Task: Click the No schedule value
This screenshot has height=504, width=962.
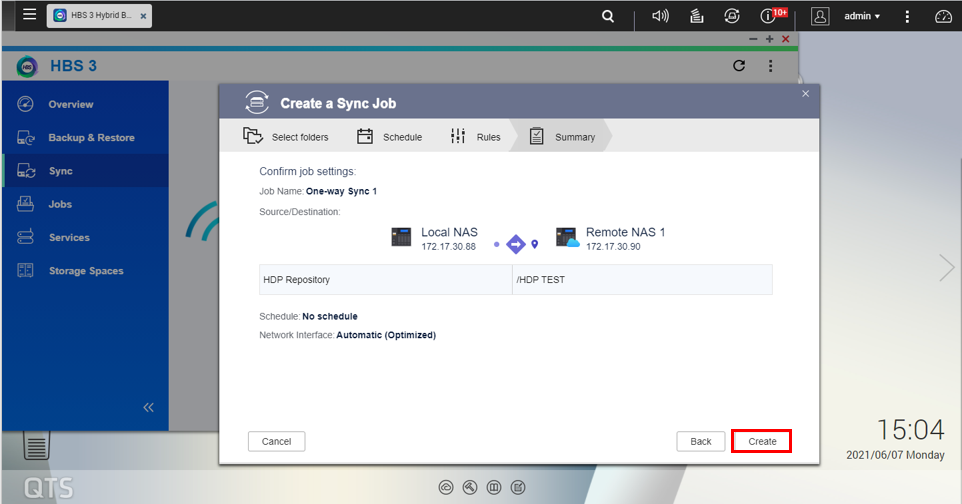Action: tap(329, 316)
